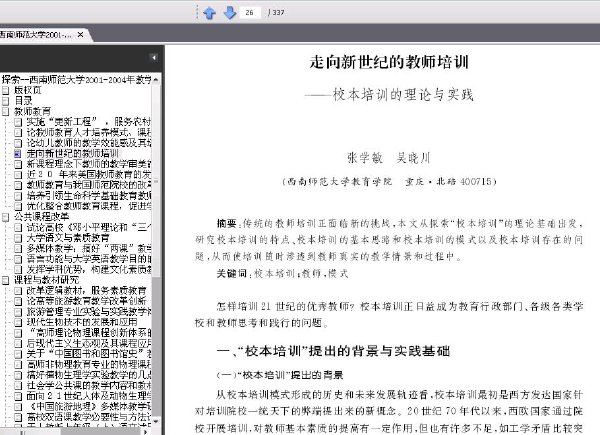Click the 摘要 label in the abstract
This screenshot has width=600, height=435.
pyautogui.click(x=227, y=223)
